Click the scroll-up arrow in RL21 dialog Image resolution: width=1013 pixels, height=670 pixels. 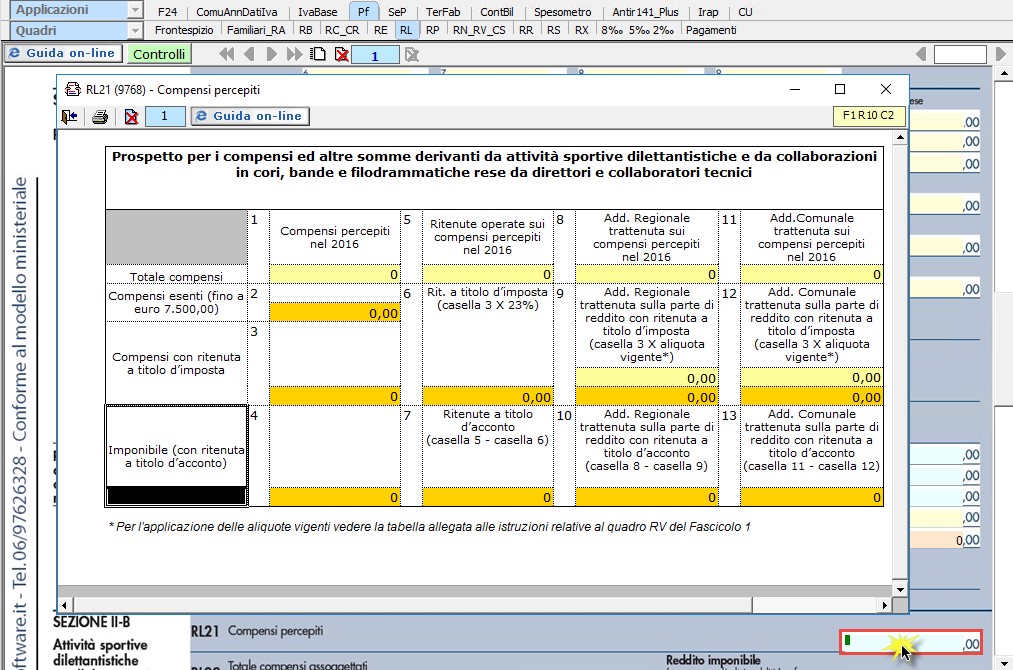coord(900,137)
